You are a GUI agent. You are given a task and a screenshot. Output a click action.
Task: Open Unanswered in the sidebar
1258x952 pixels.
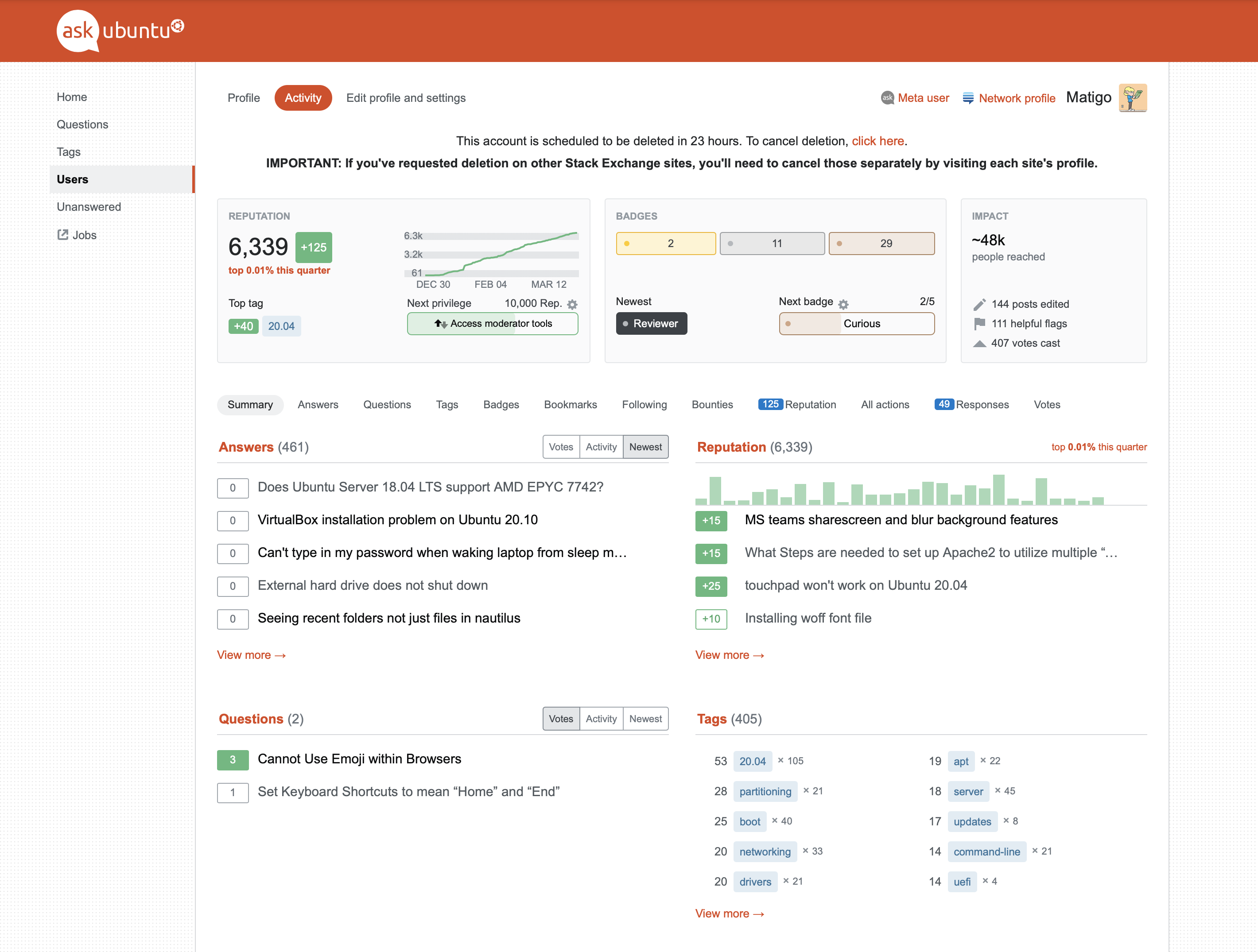[89, 206]
